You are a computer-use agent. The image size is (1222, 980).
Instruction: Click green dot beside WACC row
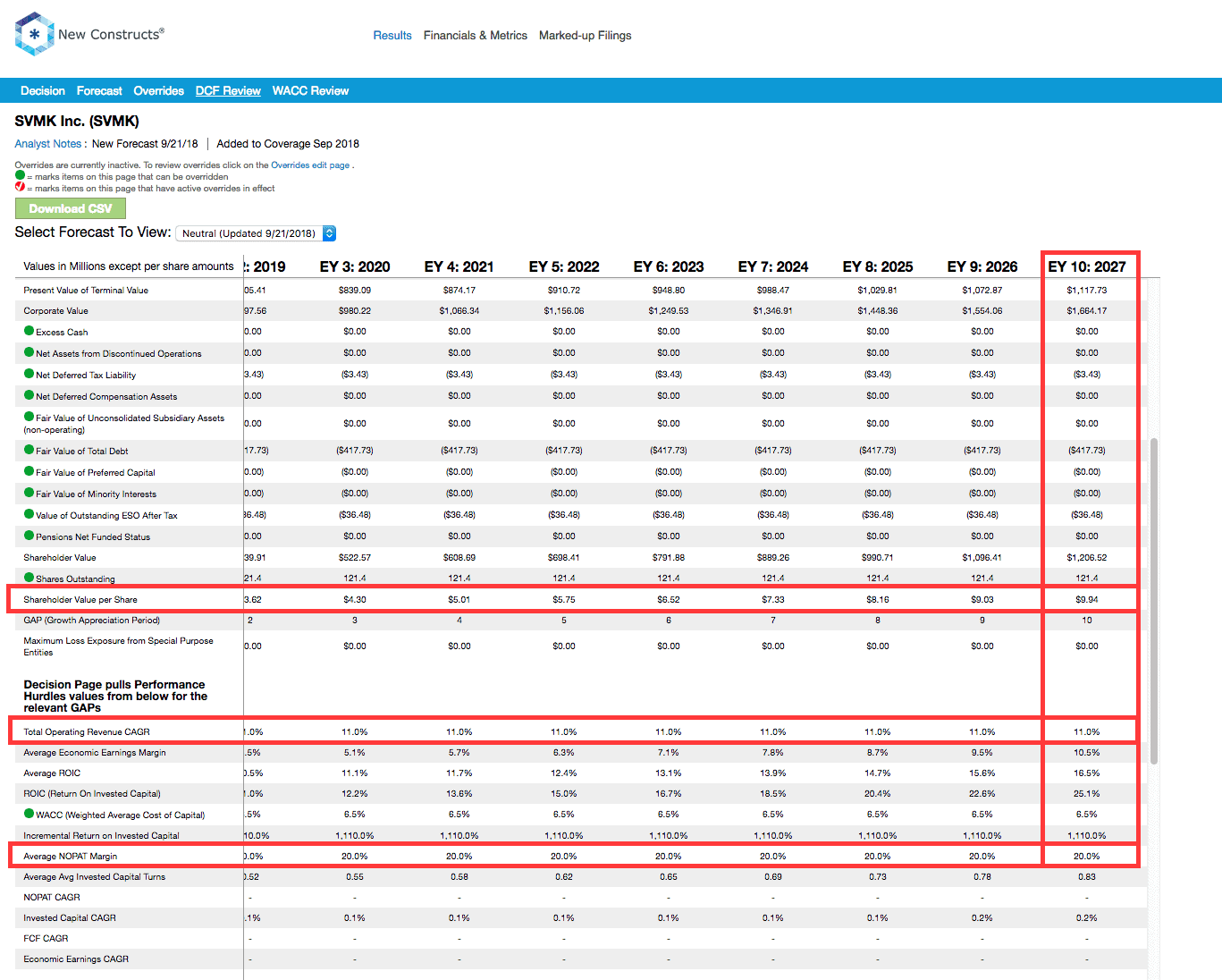coord(29,814)
